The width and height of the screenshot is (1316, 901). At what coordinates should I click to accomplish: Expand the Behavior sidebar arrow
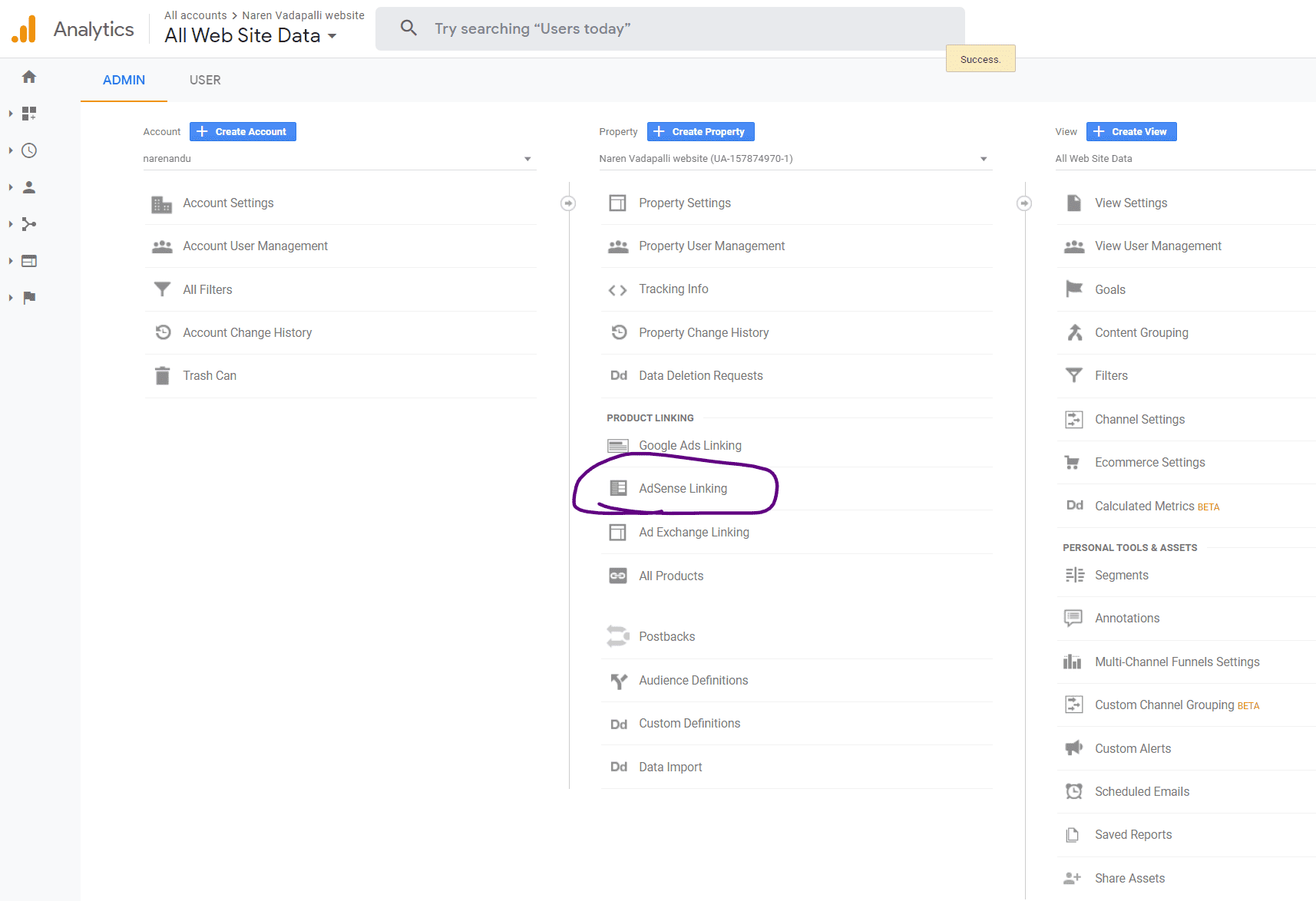11,261
